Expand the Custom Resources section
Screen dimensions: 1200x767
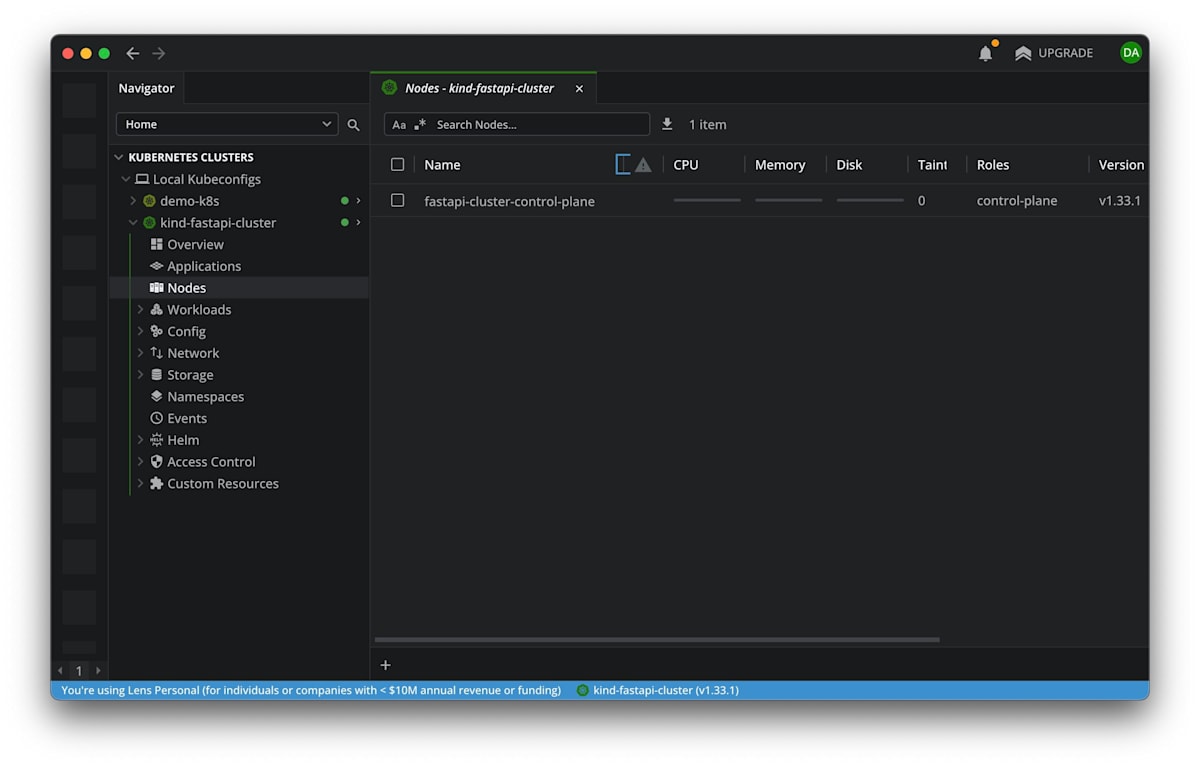point(140,483)
